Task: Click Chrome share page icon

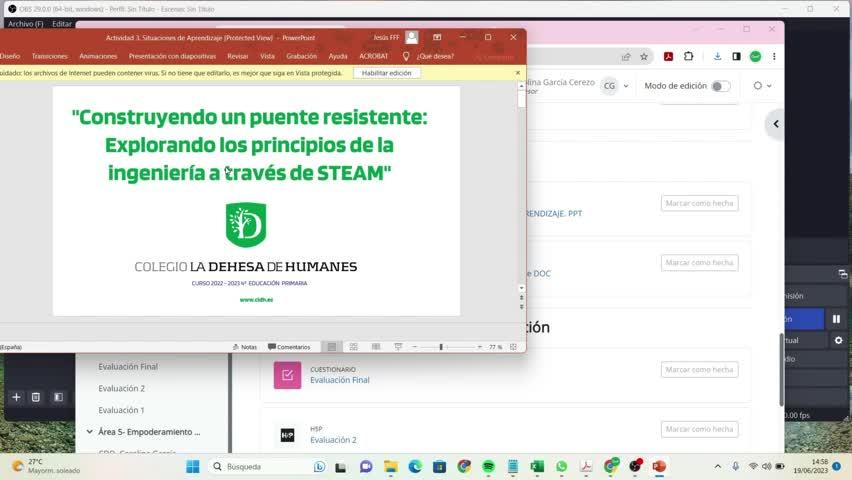Action: click(x=626, y=57)
